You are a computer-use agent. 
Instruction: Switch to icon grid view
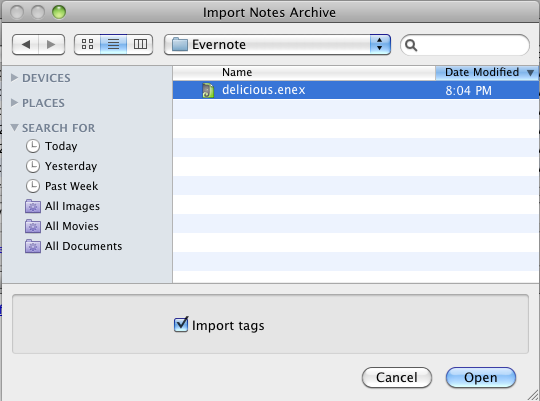87,44
